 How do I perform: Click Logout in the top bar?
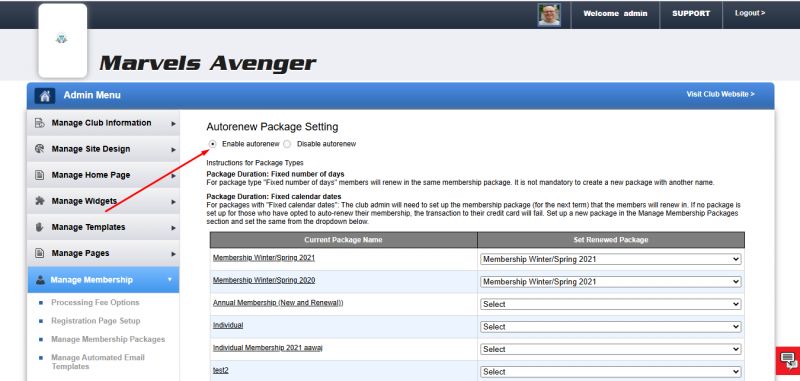click(x=749, y=13)
